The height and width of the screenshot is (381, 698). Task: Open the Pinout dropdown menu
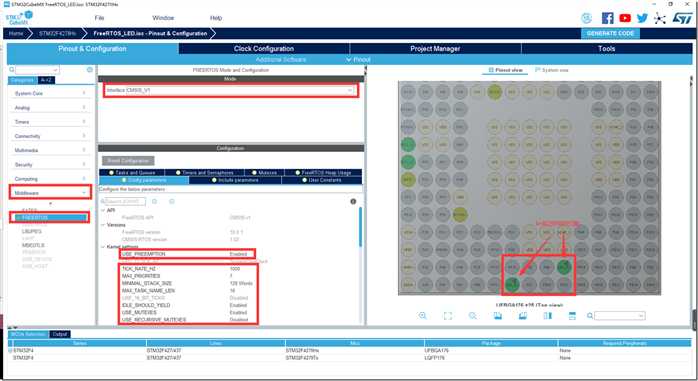tap(358, 60)
